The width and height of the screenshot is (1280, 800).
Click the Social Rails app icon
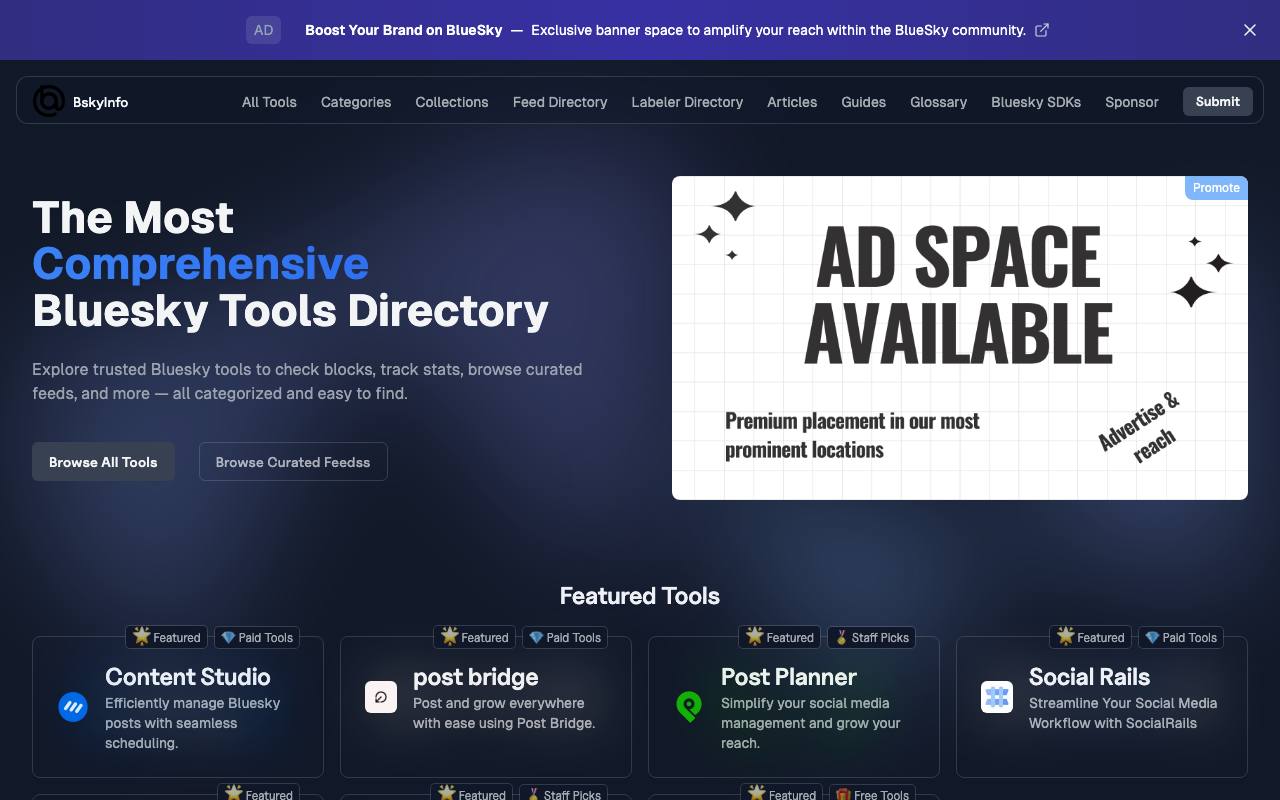[x=997, y=697]
